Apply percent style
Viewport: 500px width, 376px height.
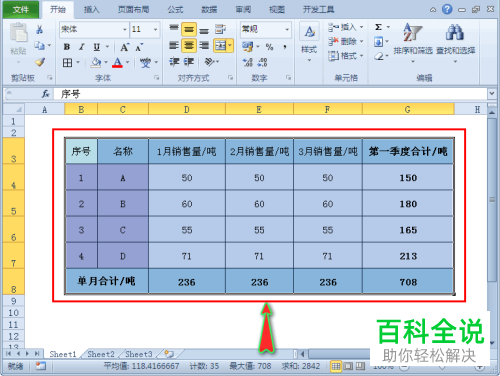tap(269, 47)
